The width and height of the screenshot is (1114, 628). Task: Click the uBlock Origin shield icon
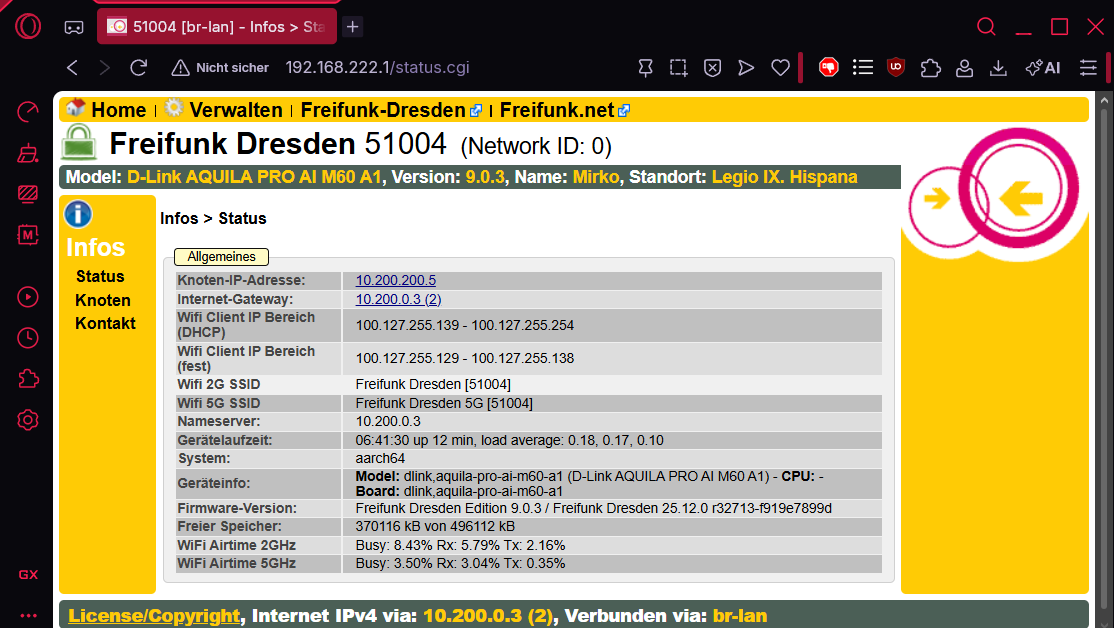click(896, 67)
